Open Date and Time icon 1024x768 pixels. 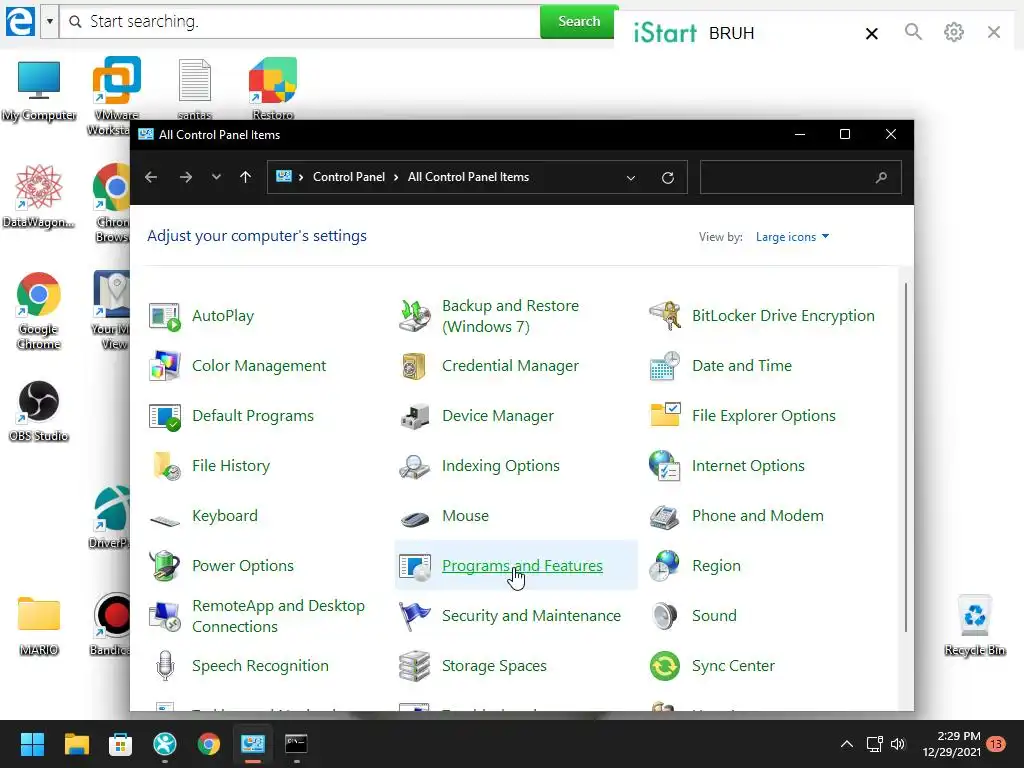[665, 366]
